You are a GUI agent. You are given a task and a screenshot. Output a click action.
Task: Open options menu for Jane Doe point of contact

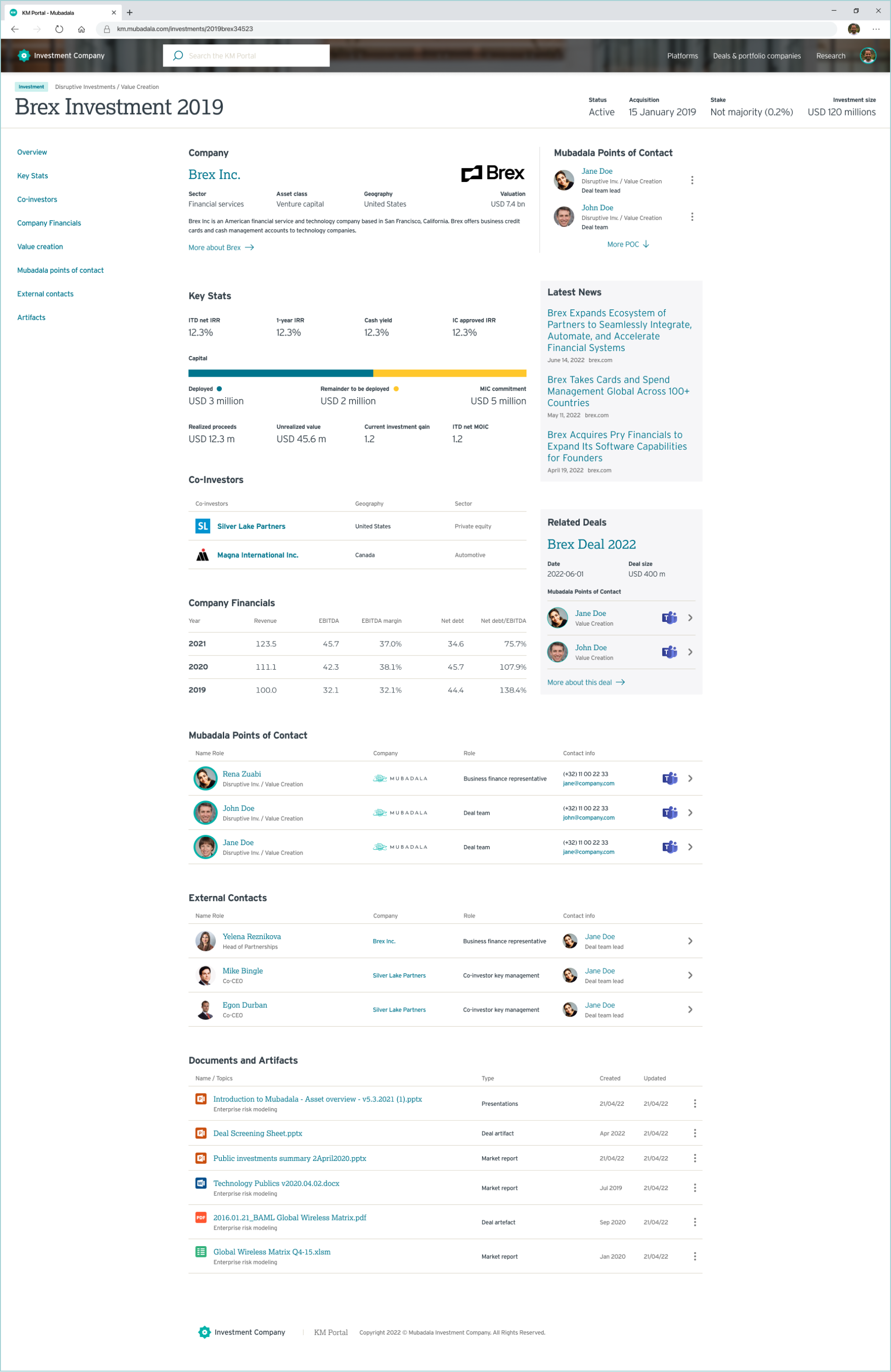tap(692, 181)
